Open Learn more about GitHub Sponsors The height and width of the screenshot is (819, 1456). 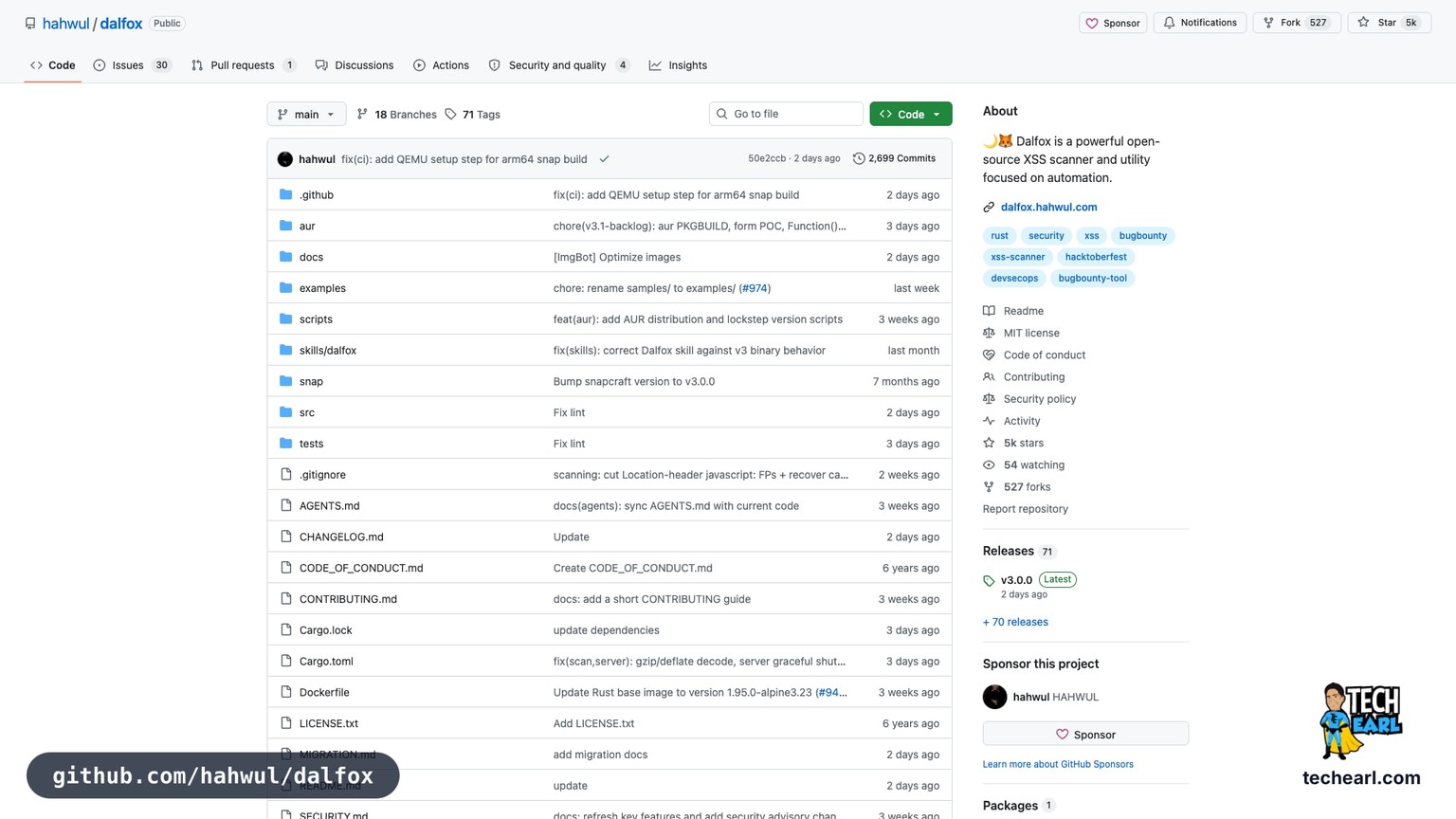1058,764
